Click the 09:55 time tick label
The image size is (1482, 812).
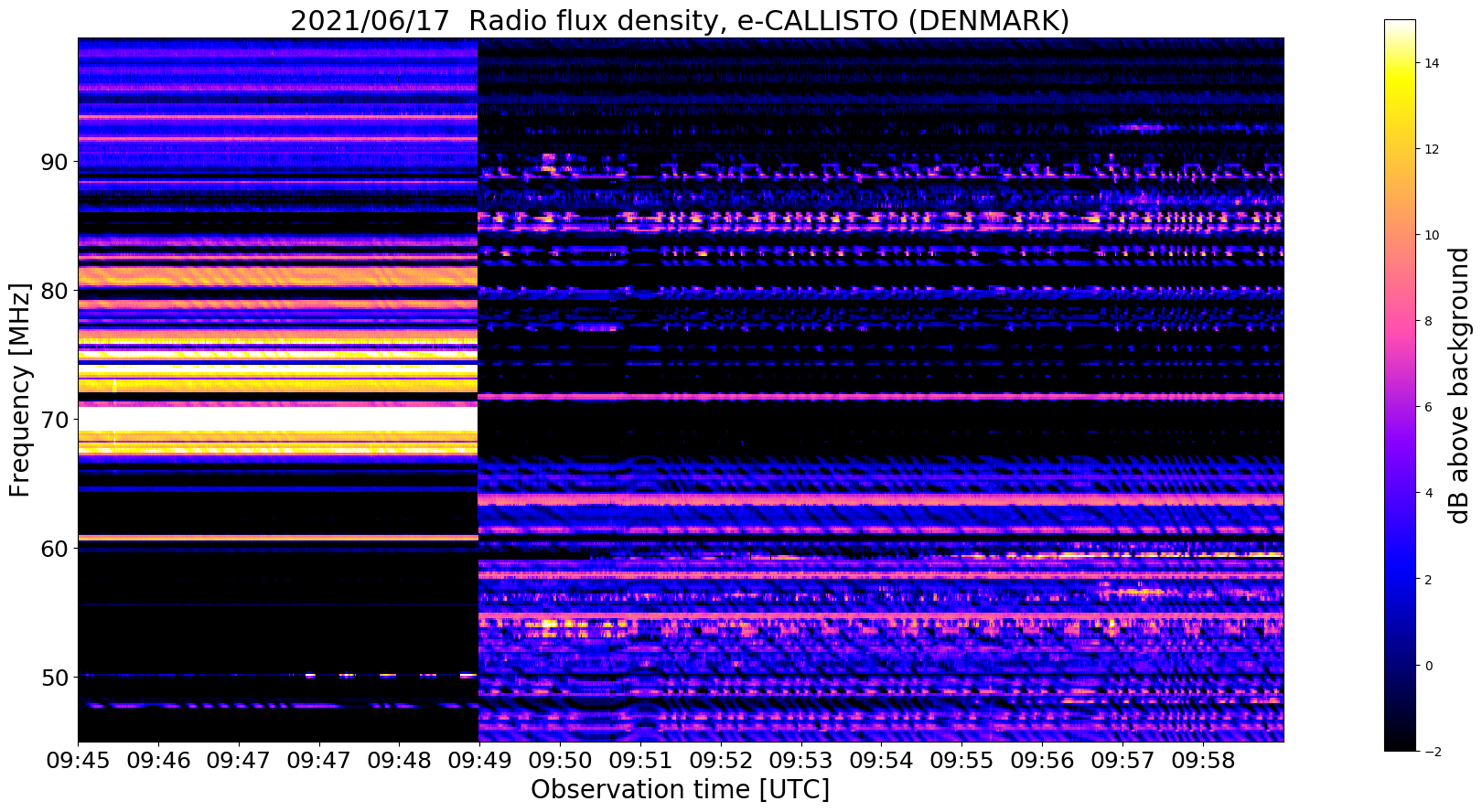coord(961,761)
